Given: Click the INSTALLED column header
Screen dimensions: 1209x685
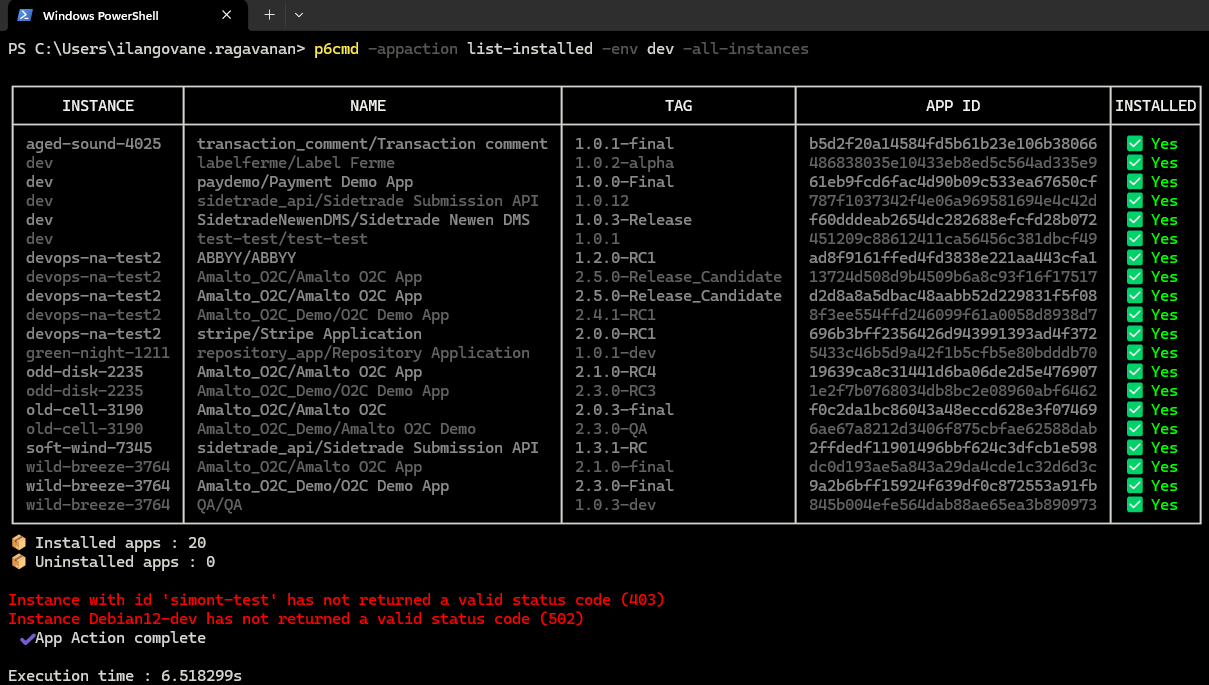Looking at the screenshot, I should 1155,106.
